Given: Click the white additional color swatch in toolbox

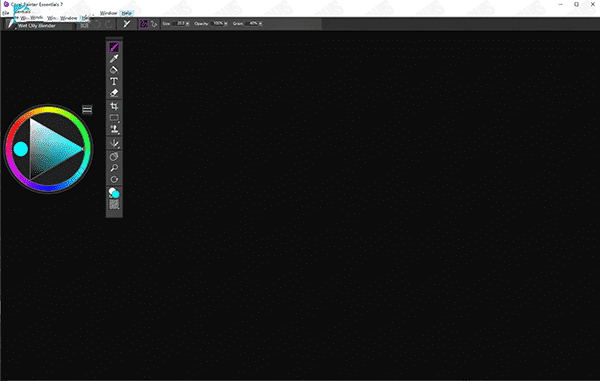Looking at the screenshot, I should click(111, 190).
